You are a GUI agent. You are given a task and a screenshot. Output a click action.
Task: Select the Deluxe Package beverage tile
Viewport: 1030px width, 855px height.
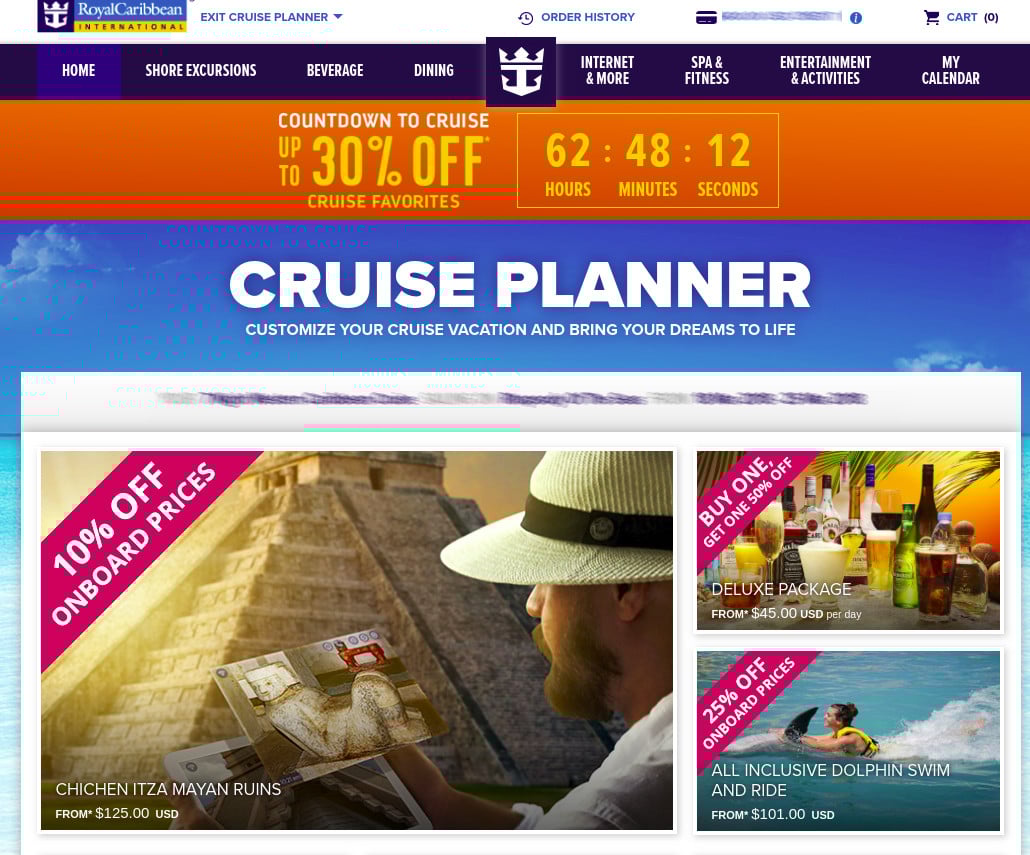tap(848, 540)
